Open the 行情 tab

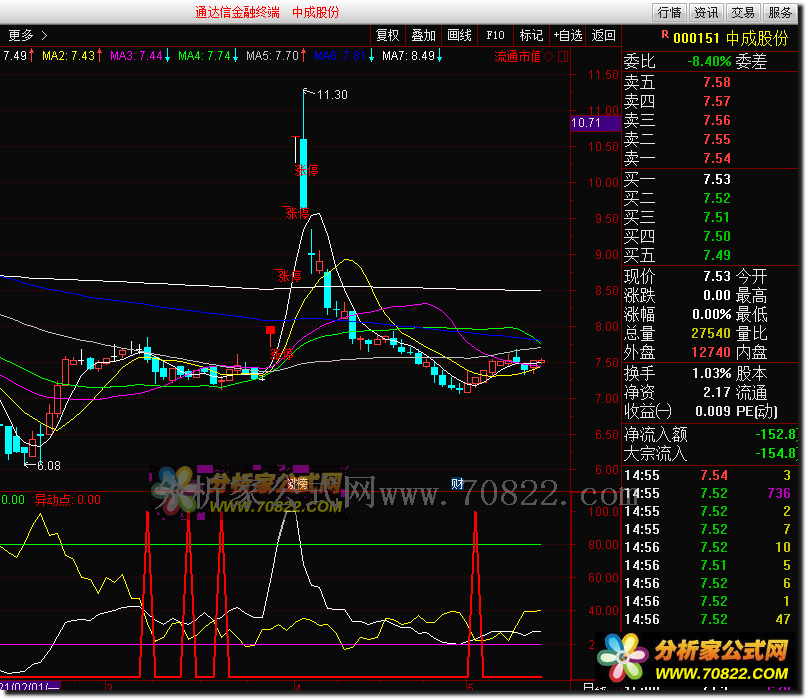(x=669, y=12)
